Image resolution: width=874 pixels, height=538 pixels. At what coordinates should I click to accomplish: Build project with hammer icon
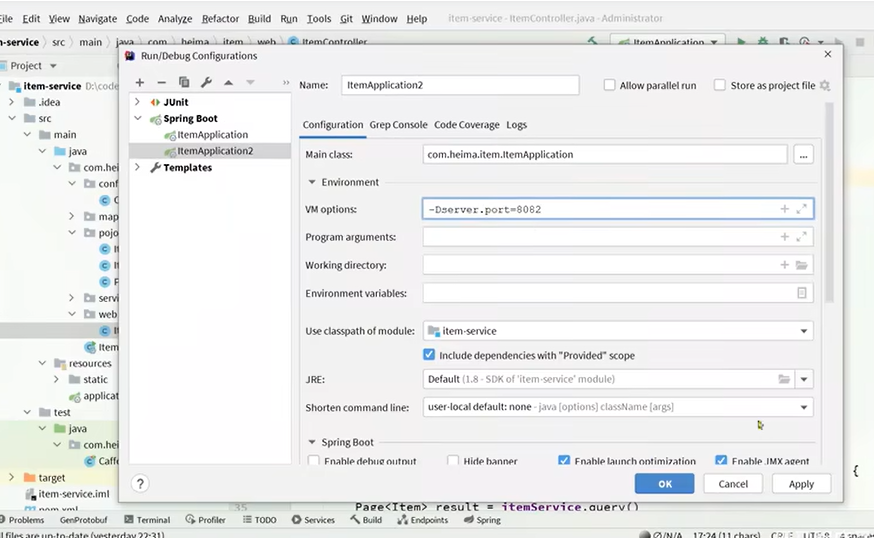coord(593,41)
